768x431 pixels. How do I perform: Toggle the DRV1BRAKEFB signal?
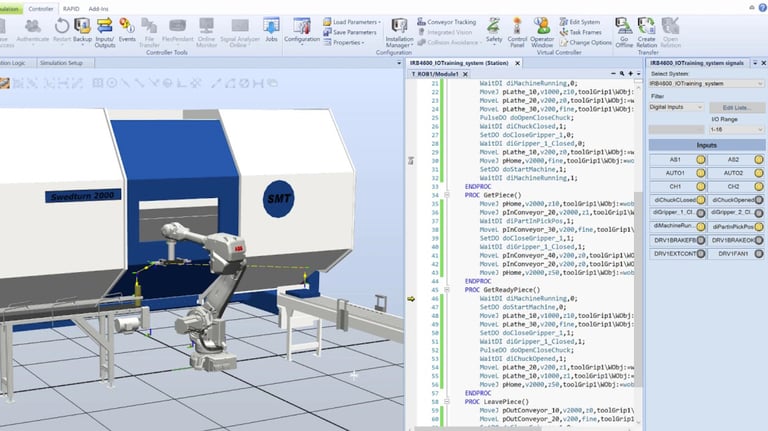coord(678,240)
